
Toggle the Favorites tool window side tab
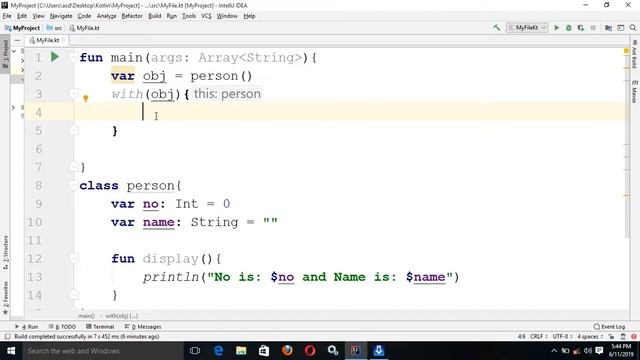click(5, 298)
